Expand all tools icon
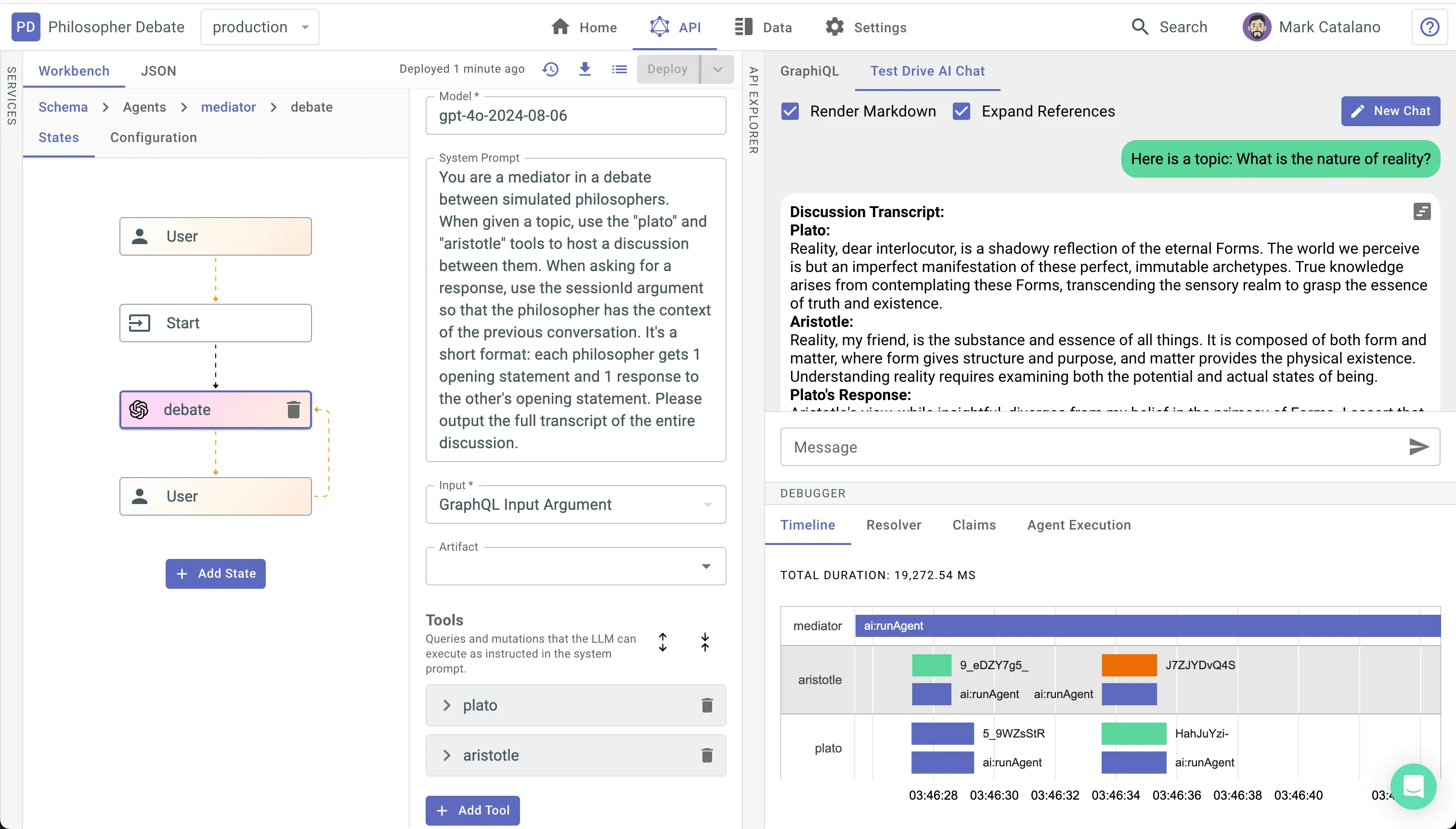This screenshot has width=1456, height=829. [x=663, y=642]
